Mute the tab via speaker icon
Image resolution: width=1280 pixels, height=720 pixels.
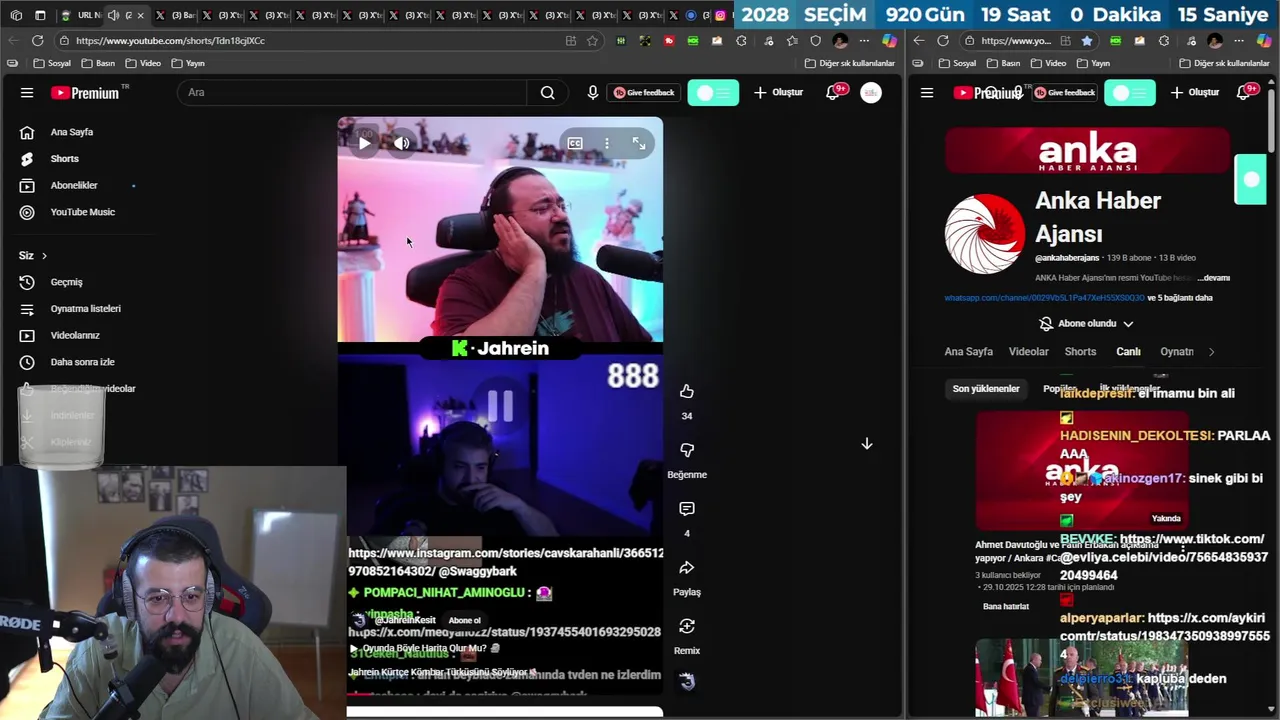click(x=113, y=15)
